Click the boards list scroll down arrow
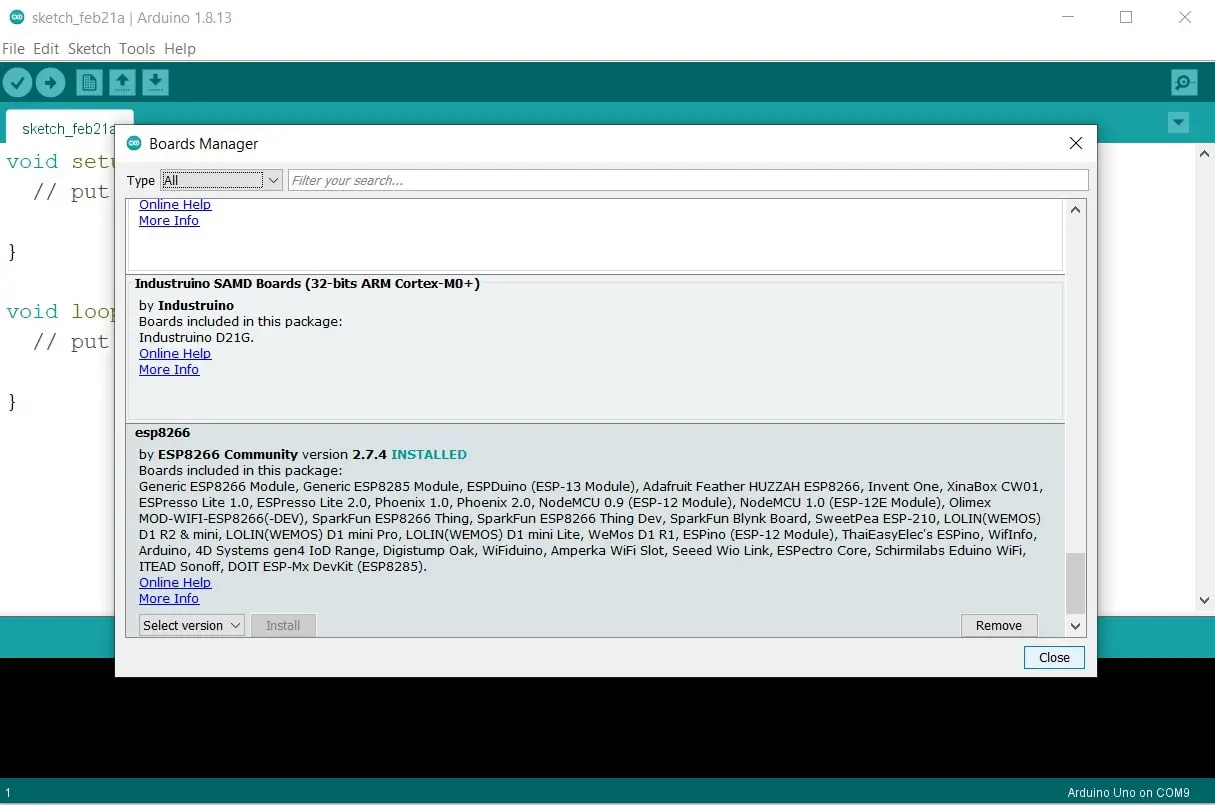This screenshot has width=1215, height=805. point(1075,626)
